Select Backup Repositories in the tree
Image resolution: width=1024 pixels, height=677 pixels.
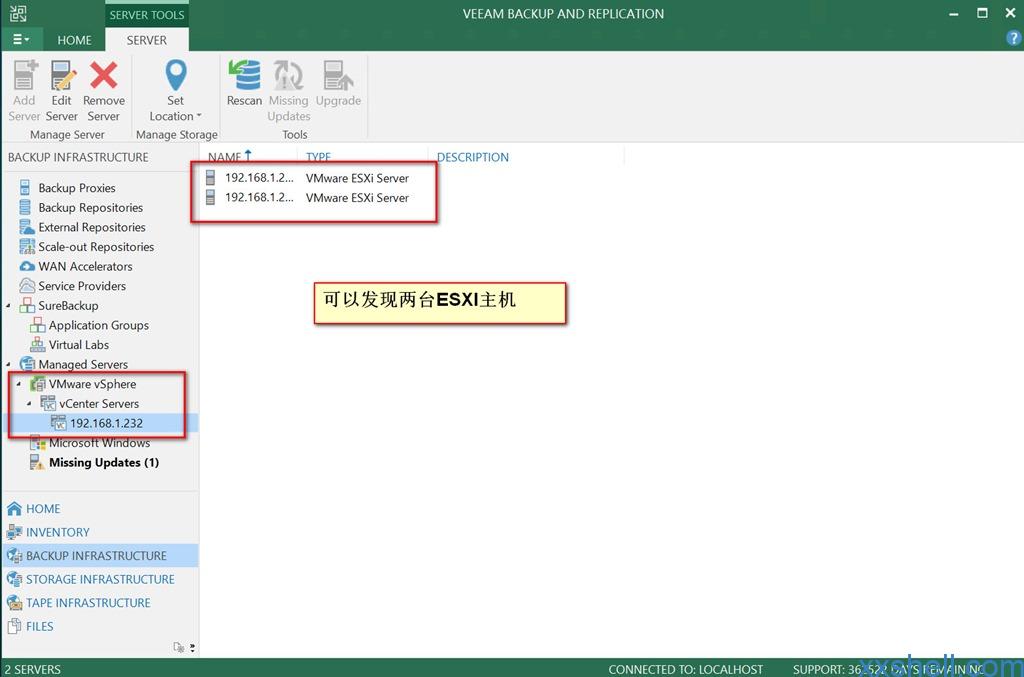90,208
